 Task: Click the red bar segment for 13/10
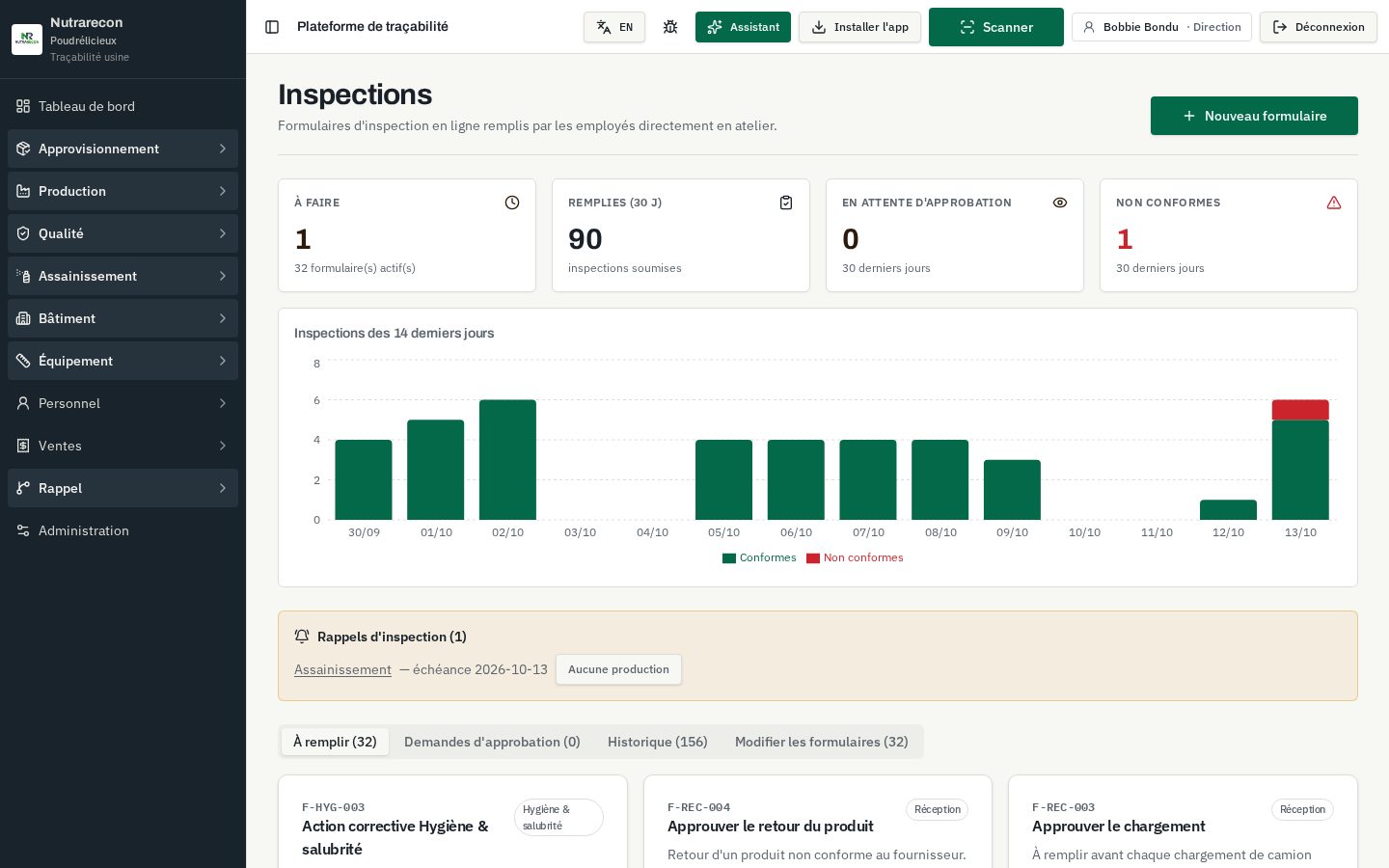(1300, 410)
